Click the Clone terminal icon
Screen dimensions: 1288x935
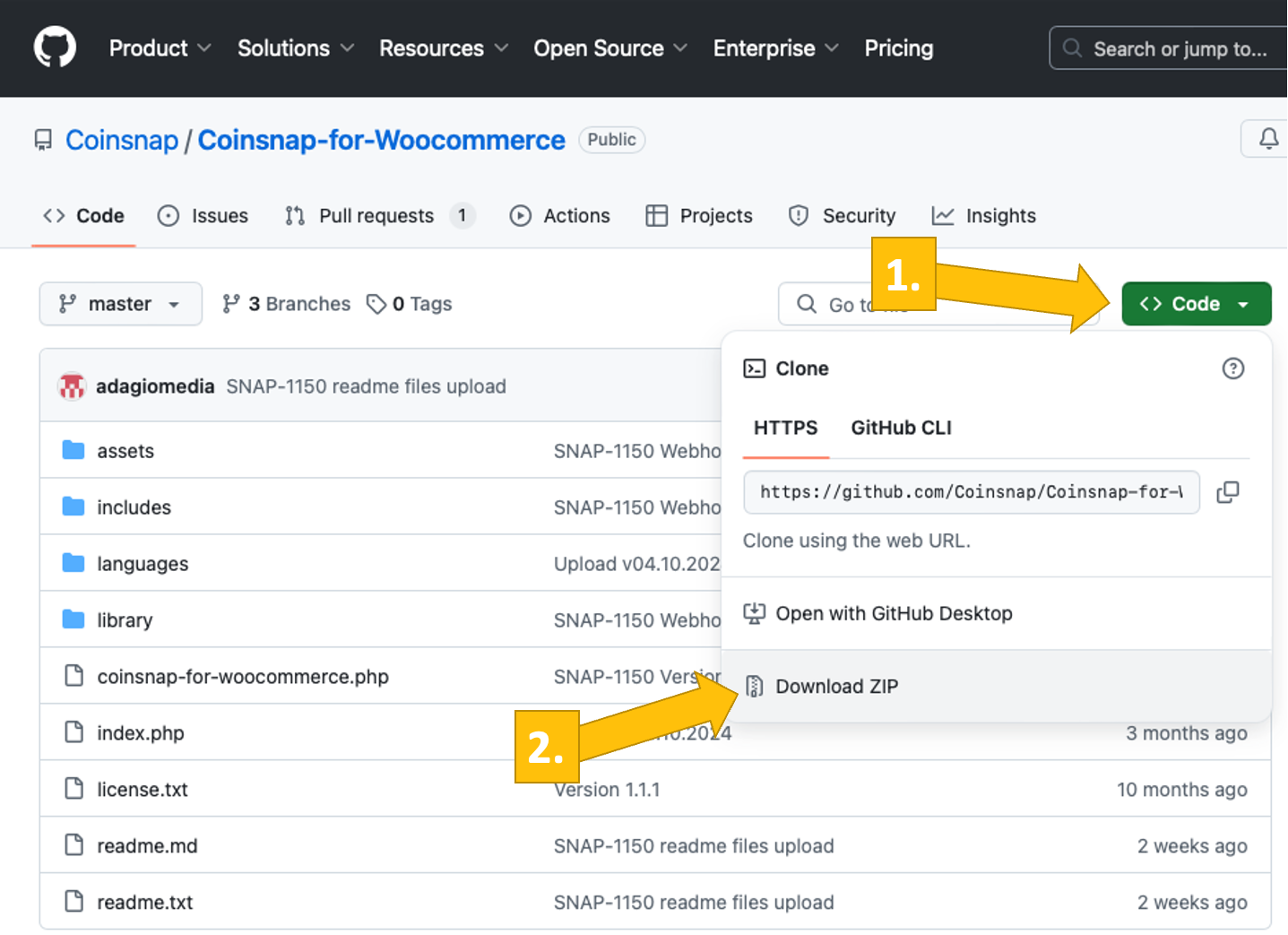(755, 368)
